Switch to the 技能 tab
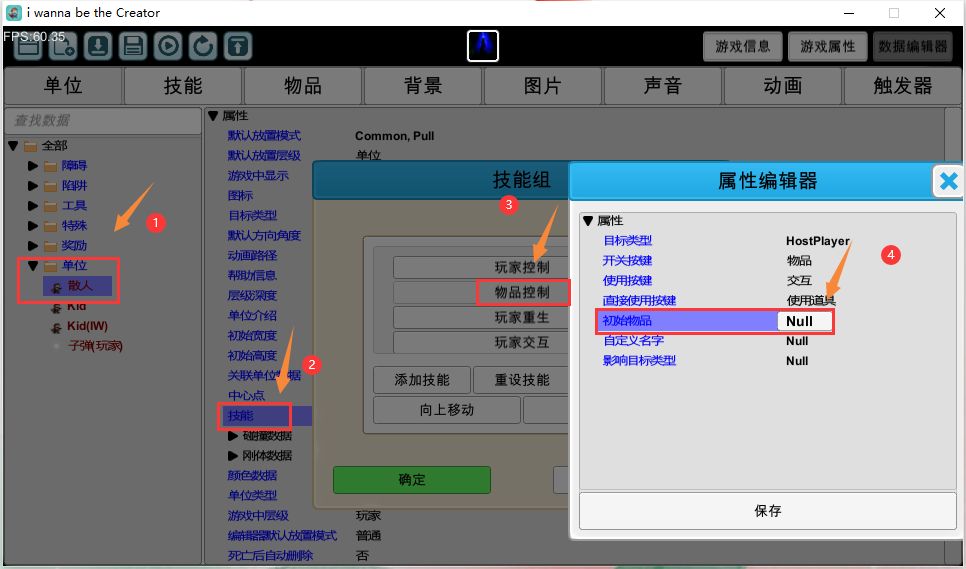This screenshot has width=966, height=569. (x=183, y=86)
